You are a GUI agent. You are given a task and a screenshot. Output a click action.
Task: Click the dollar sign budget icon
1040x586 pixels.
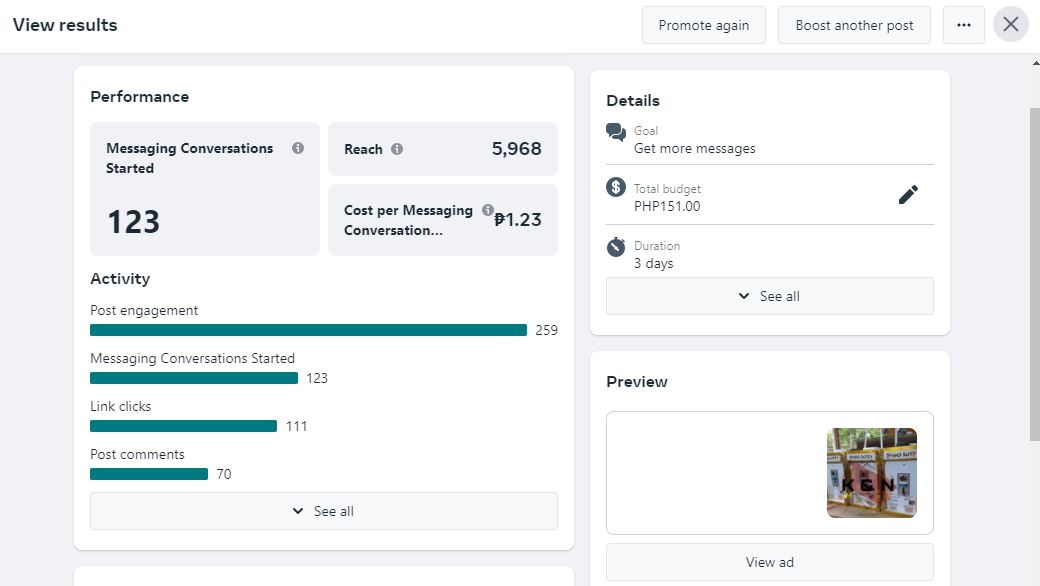click(616, 188)
